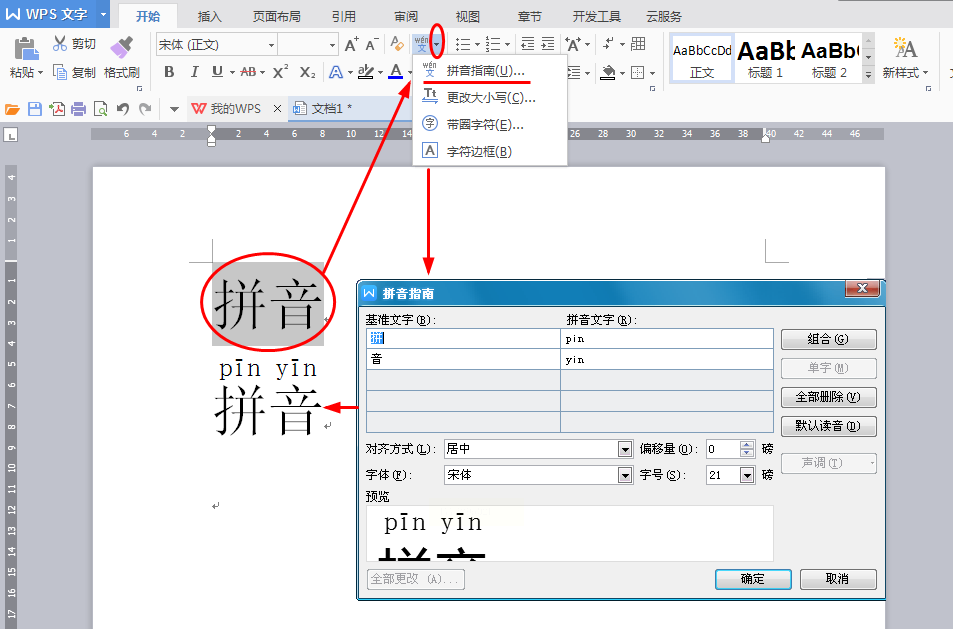Apply the 标题 1 style
953x629 pixels.
click(x=765, y=58)
